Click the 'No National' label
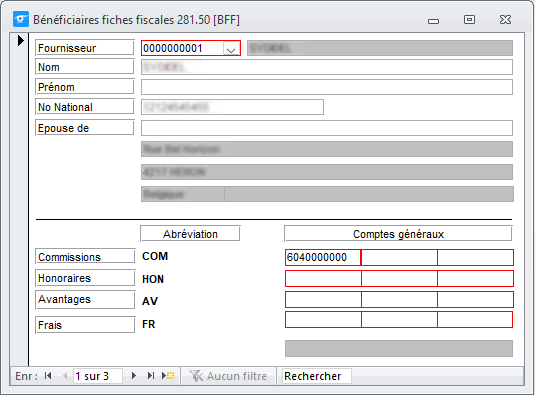This screenshot has height=395, width=535. (85, 107)
